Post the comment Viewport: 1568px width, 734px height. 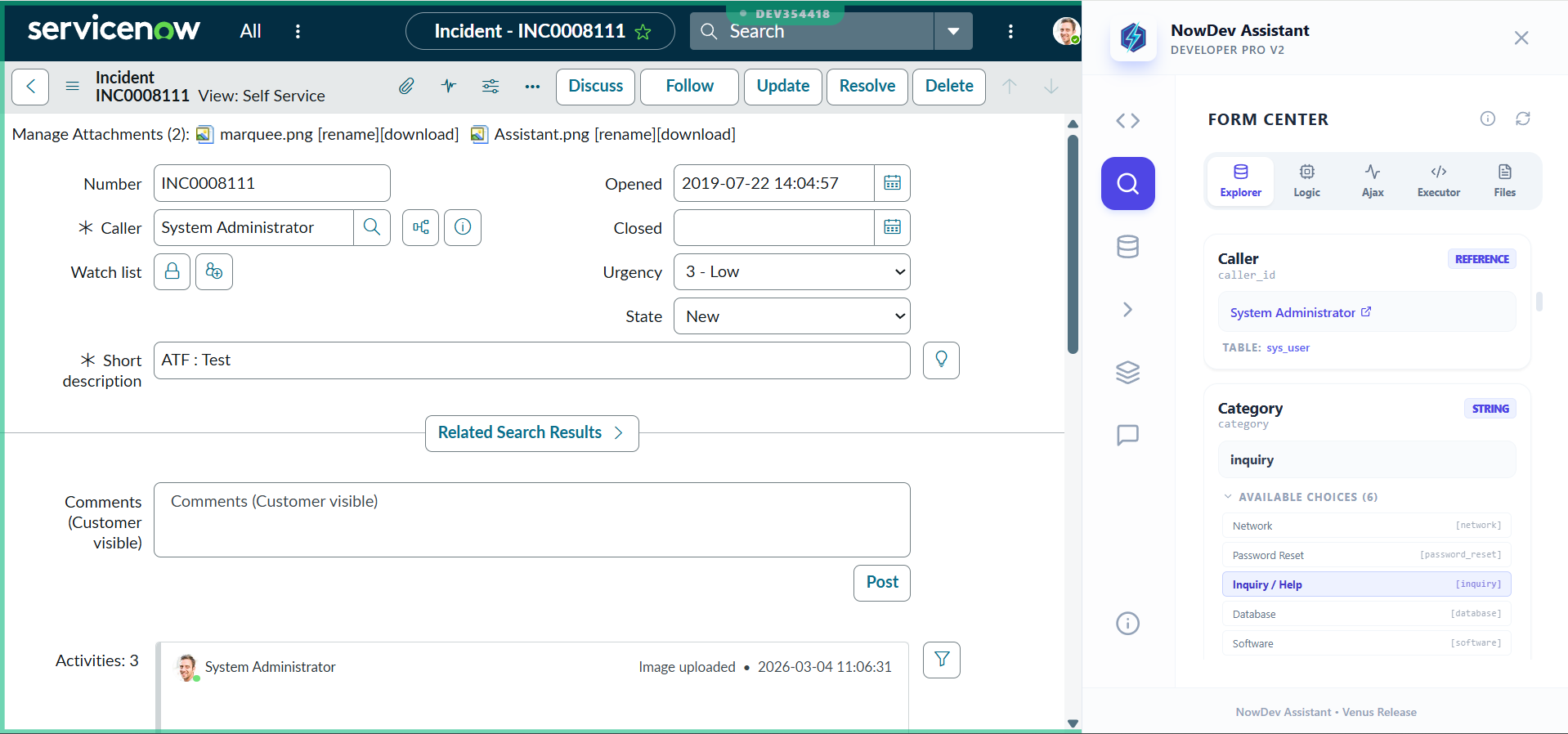[x=882, y=583]
